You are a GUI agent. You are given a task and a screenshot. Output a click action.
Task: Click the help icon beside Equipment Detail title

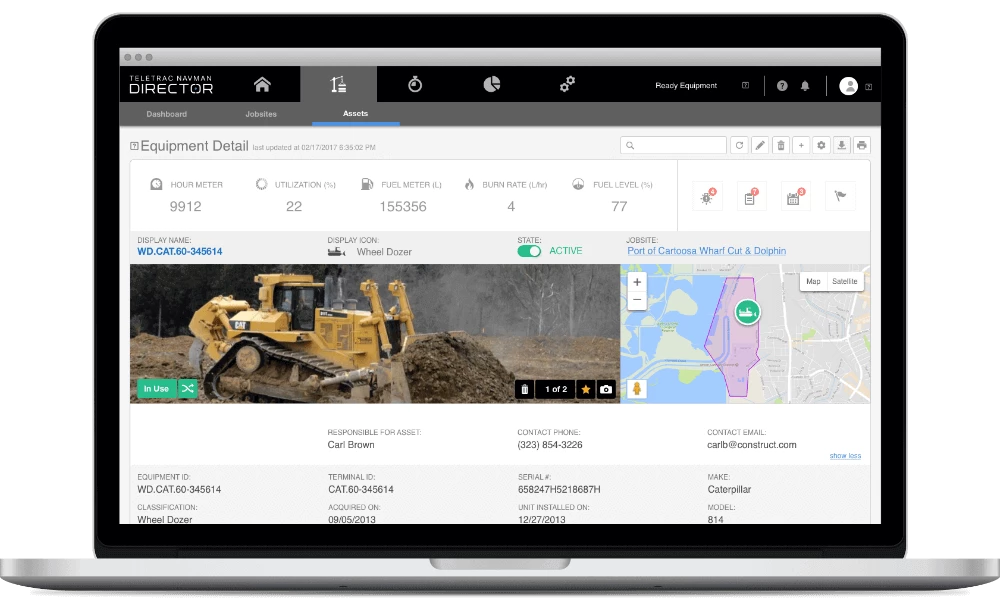(x=134, y=146)
